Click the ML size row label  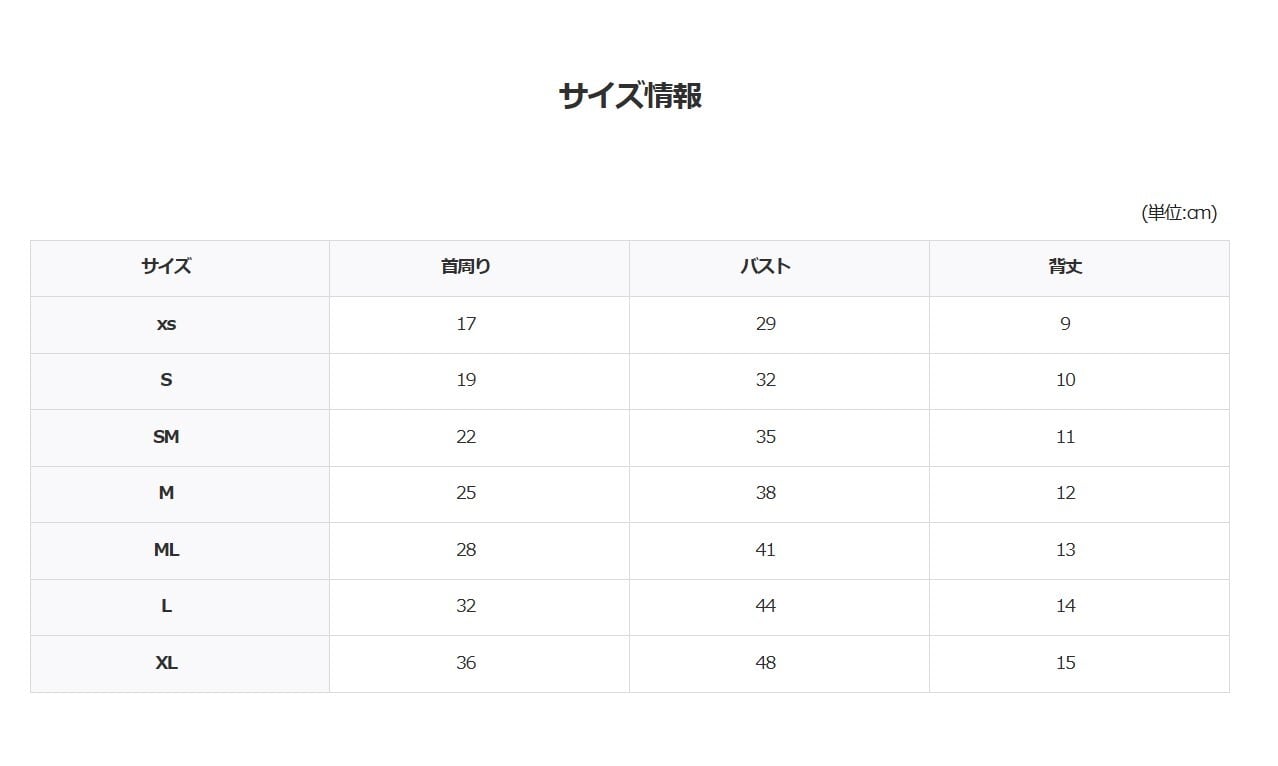(166, 550)
